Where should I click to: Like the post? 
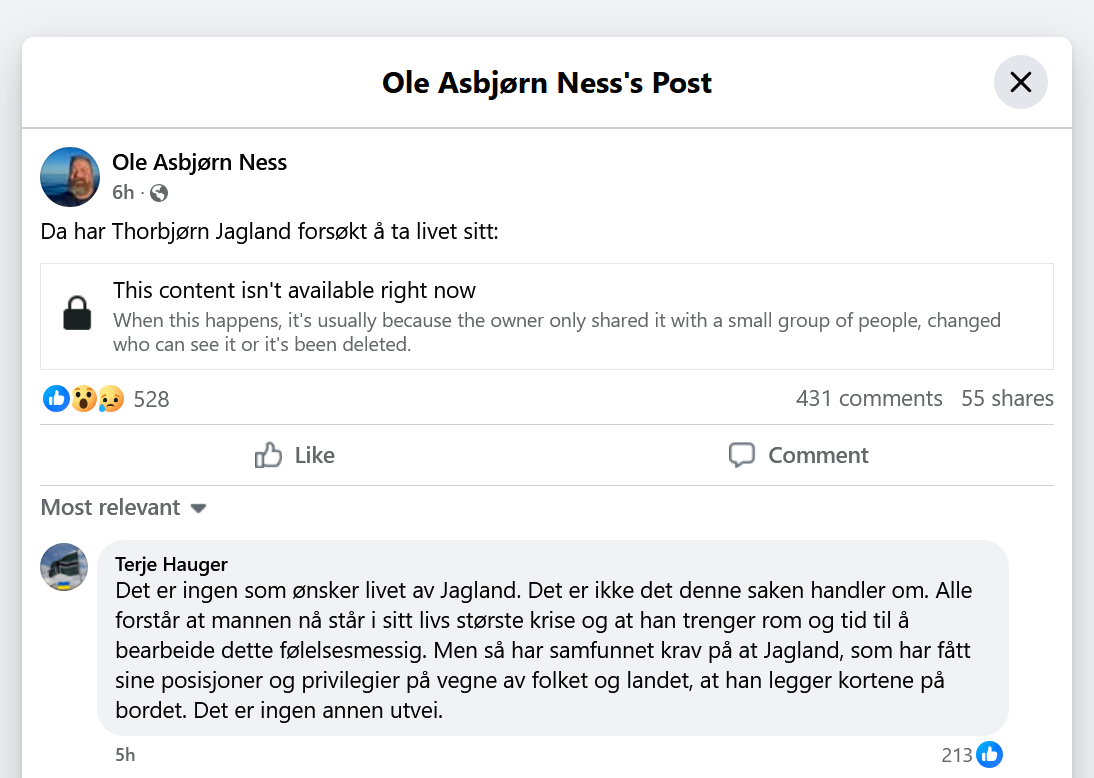pyautogui.click(x=295, y=455)
